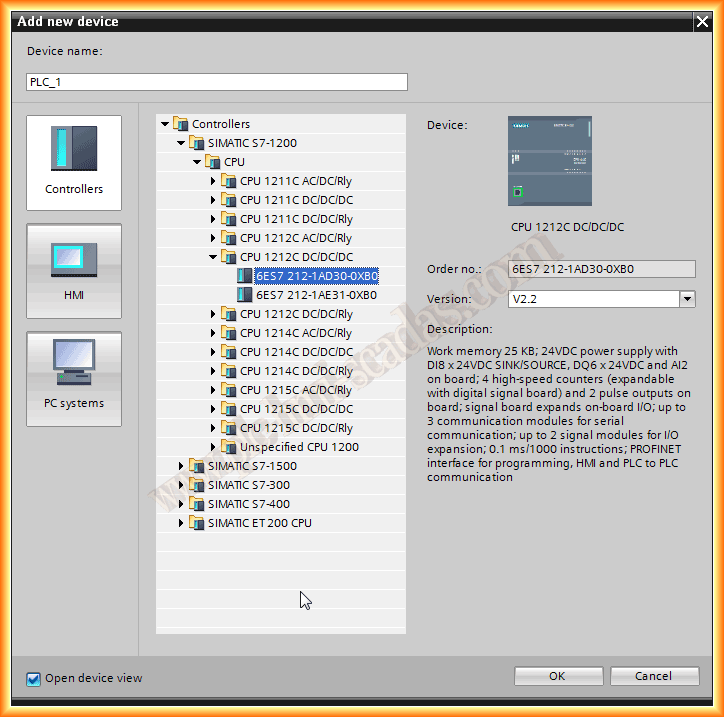
Task: Click the Unspecified CPU 1200 folder icon
Action: click(x=229, y=447)
